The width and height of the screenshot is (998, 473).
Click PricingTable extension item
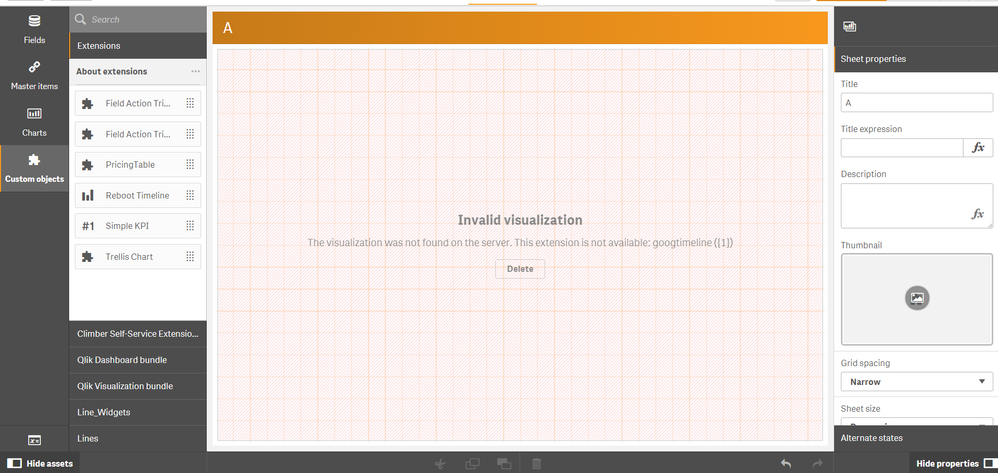click(x=138, y=165)
